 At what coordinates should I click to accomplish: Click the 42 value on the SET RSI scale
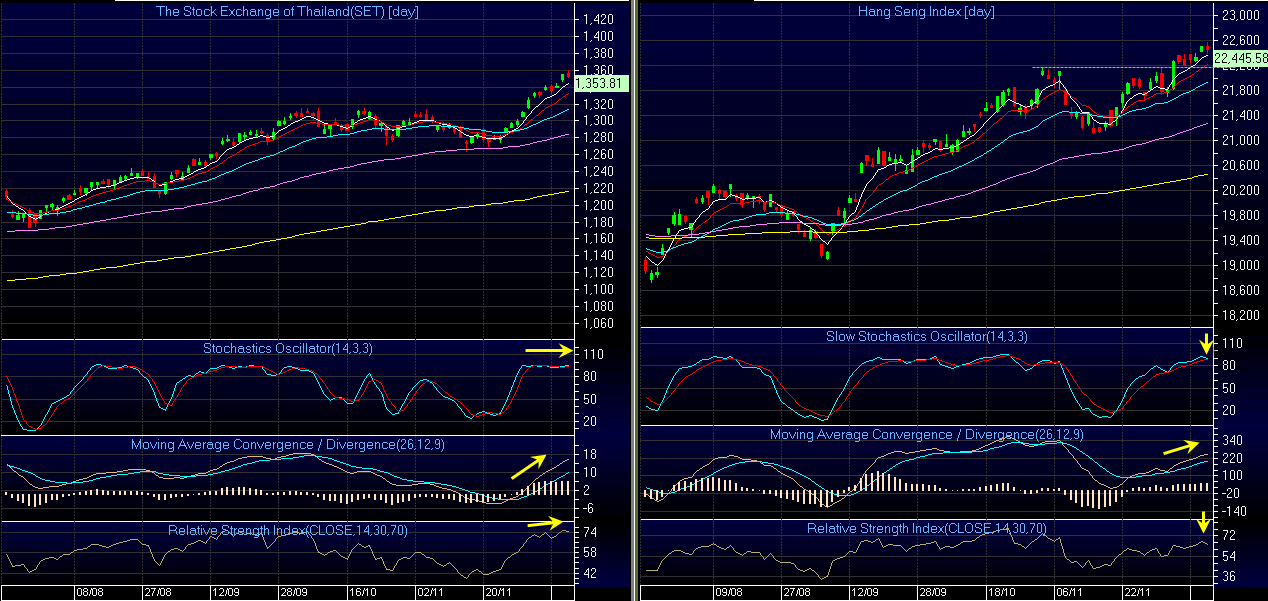tap(589, 574)
